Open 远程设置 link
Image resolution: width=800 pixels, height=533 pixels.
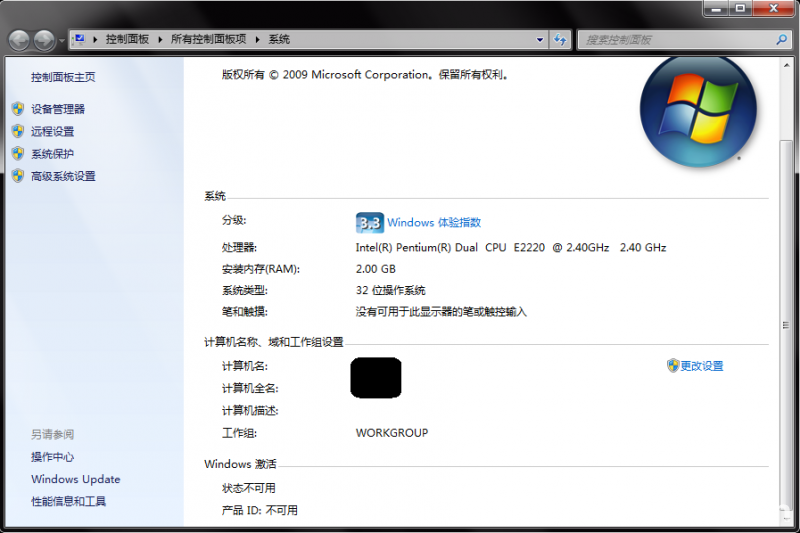click(x=53, y=132)
